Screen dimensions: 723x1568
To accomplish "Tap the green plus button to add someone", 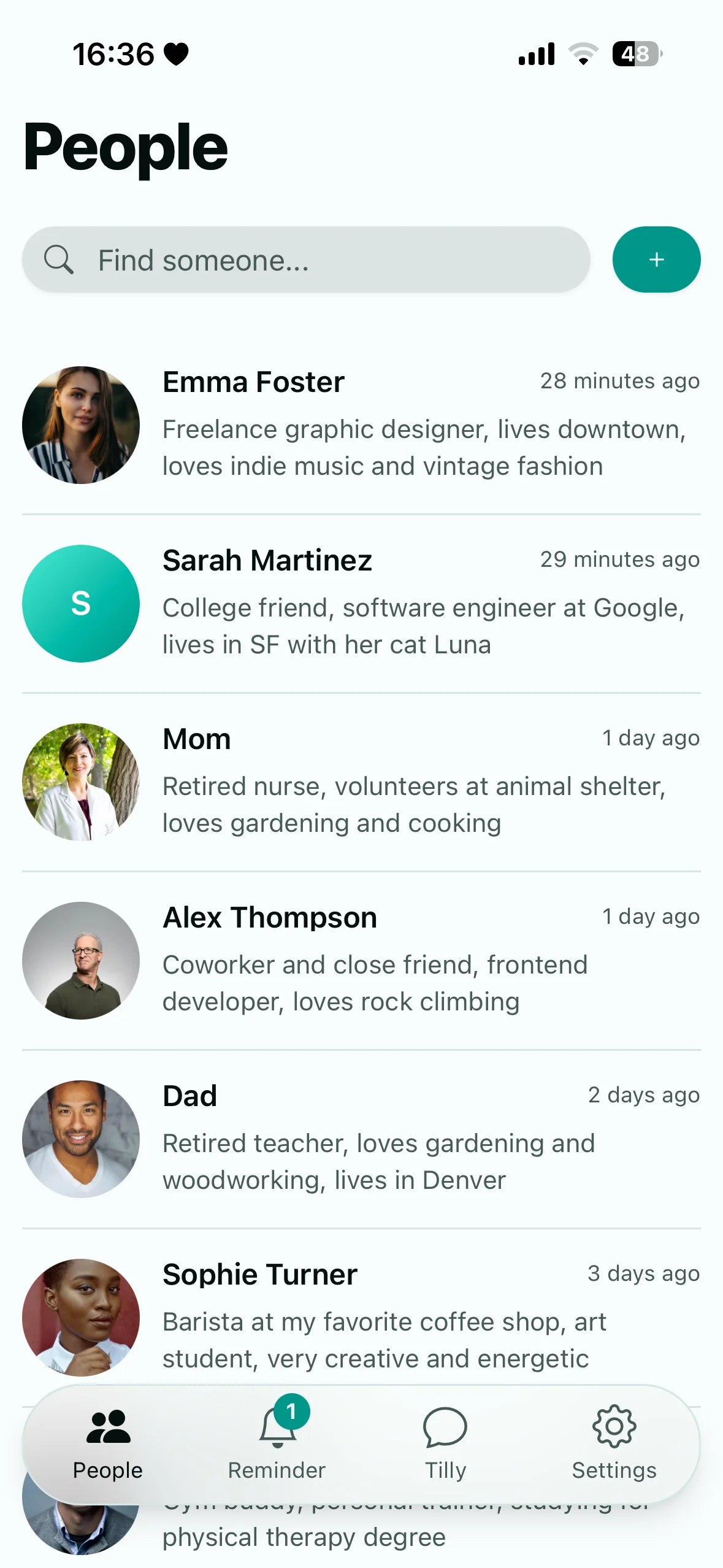I will coord(656,259).
